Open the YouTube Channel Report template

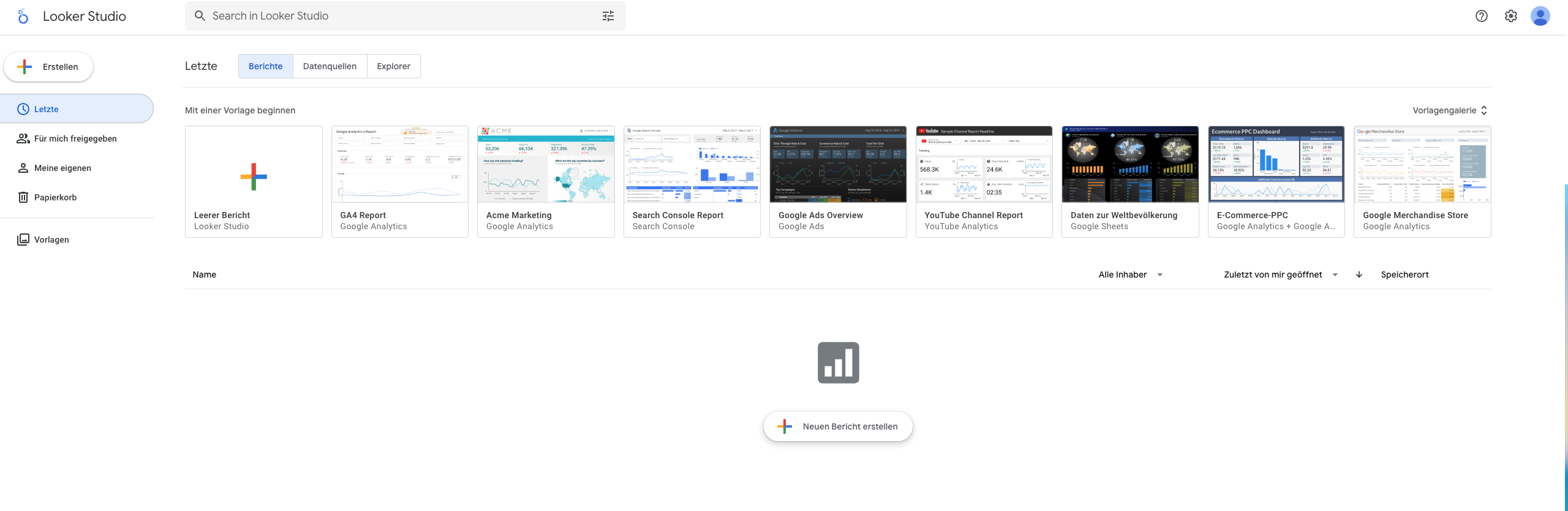[x=984, y=181]
